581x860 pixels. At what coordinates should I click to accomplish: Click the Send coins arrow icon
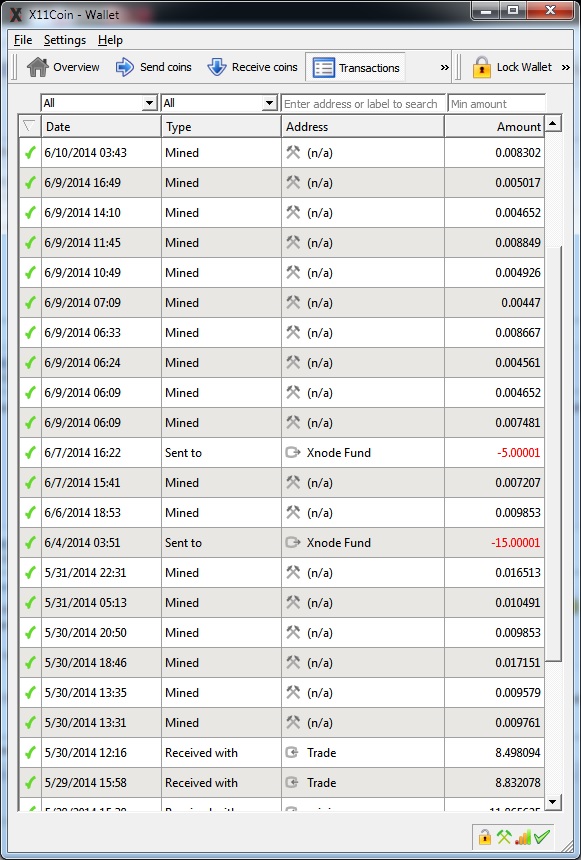pos(125,67)
